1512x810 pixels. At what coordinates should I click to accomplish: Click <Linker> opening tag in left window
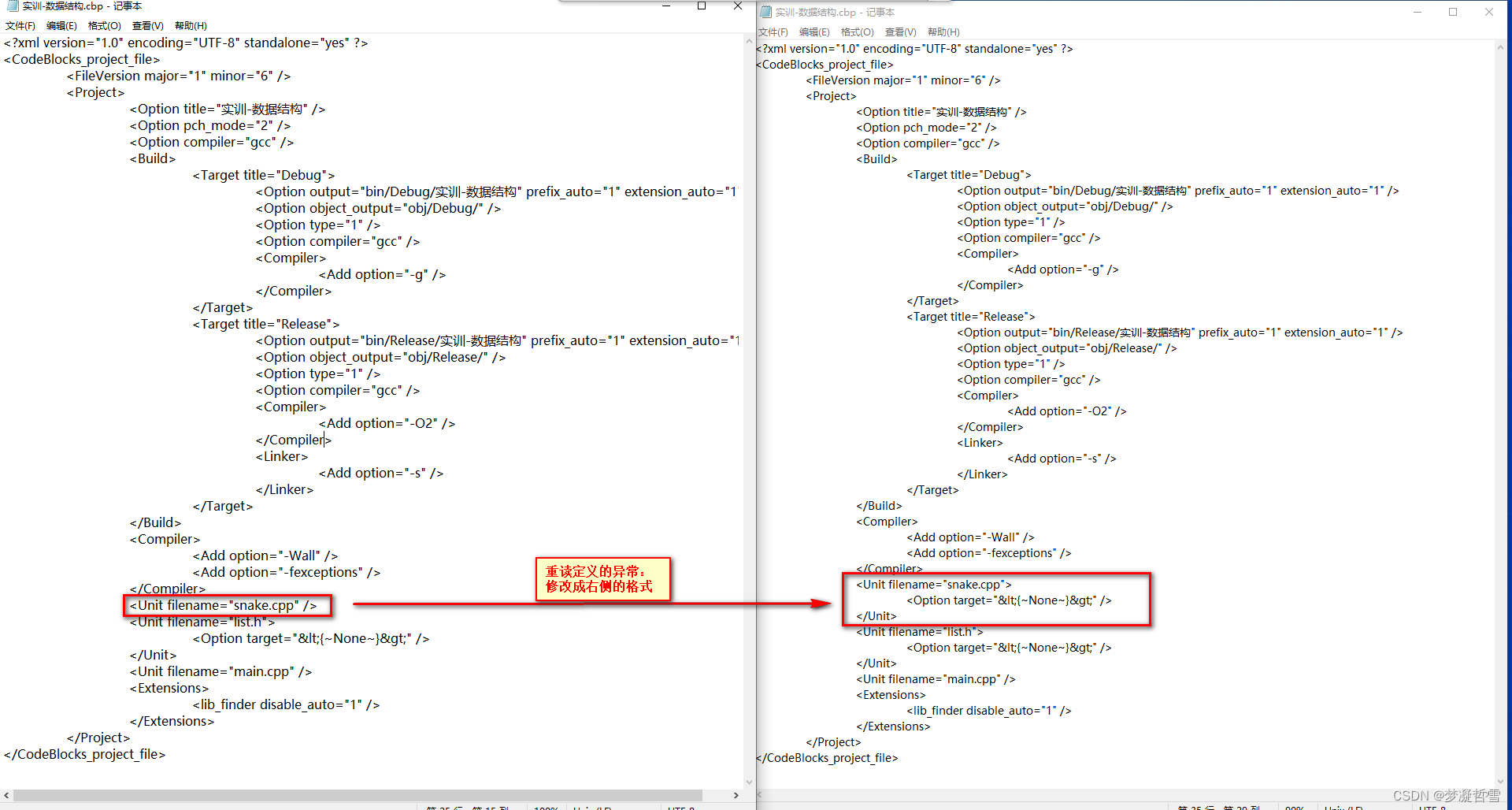[282, 456]
